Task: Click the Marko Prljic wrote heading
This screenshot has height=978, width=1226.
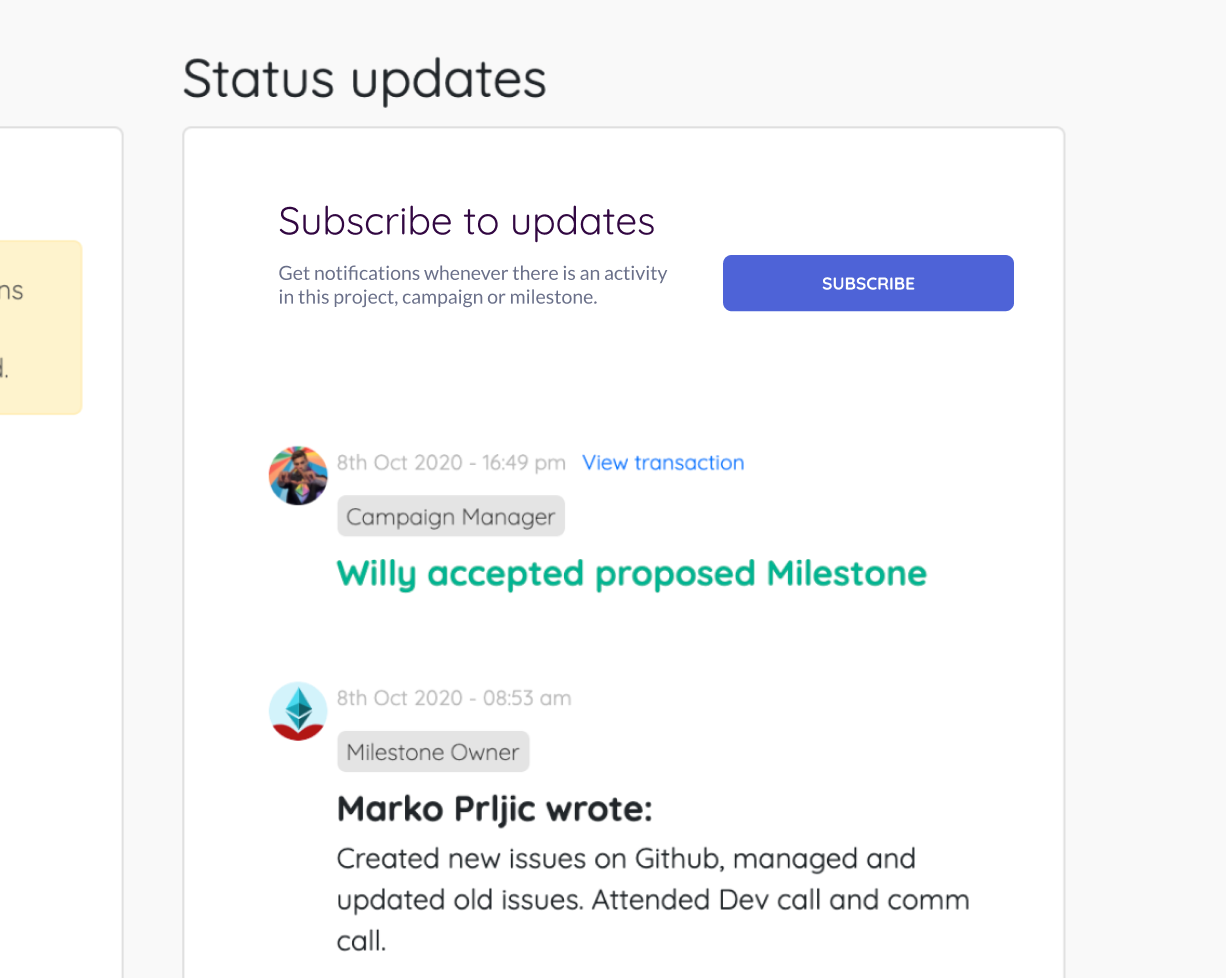Action: tap(495, 809)
